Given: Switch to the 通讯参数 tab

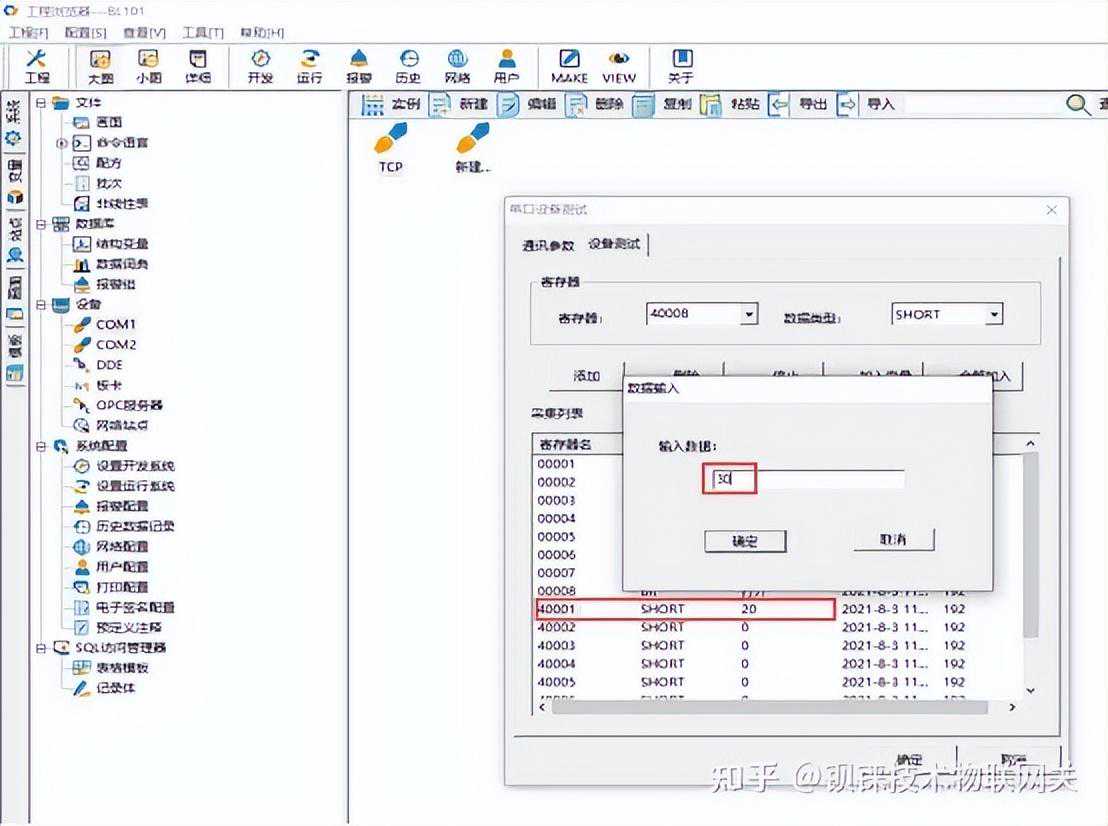Looking at the screenshot, I should [547, 245].
